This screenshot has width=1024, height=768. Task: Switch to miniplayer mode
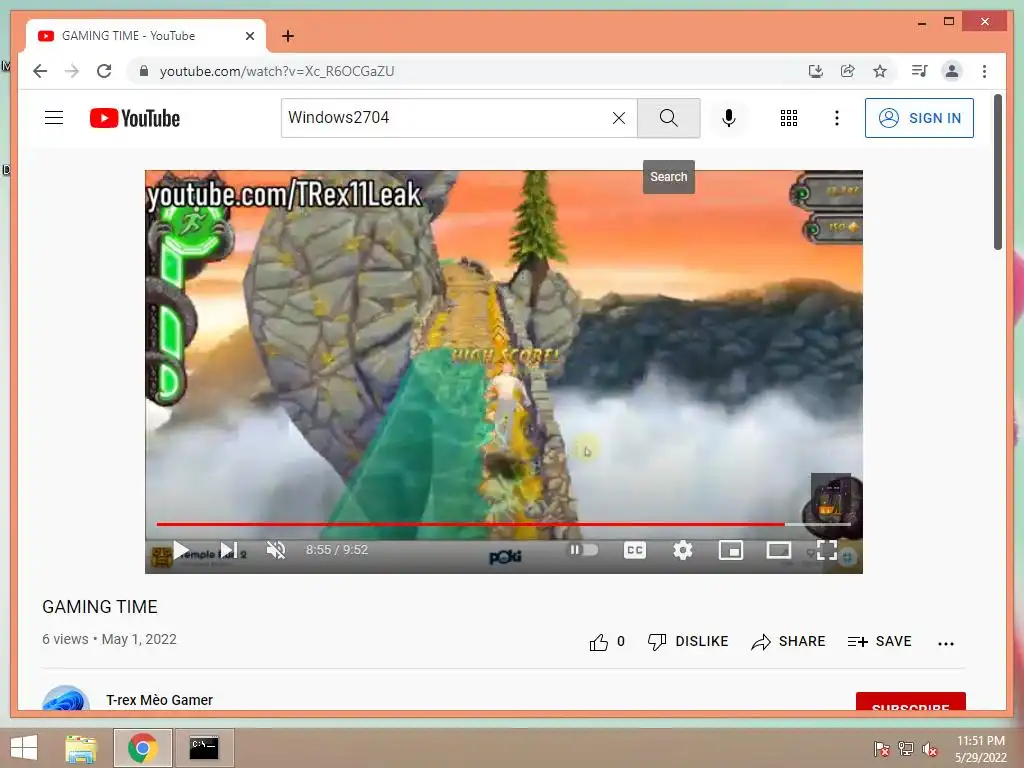[x=731, y=551]
